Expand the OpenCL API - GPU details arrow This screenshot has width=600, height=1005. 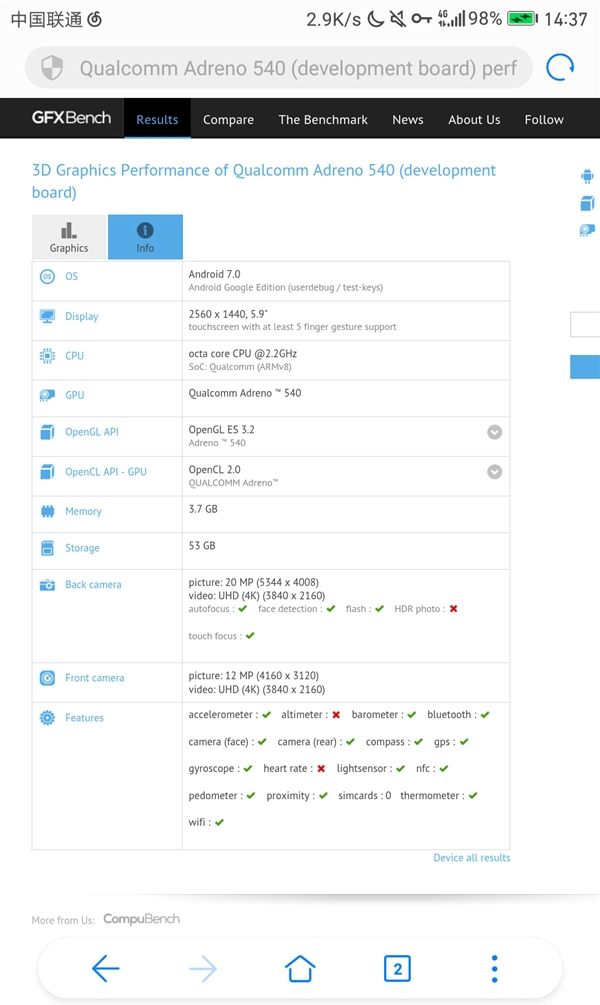tap(494, 472)
